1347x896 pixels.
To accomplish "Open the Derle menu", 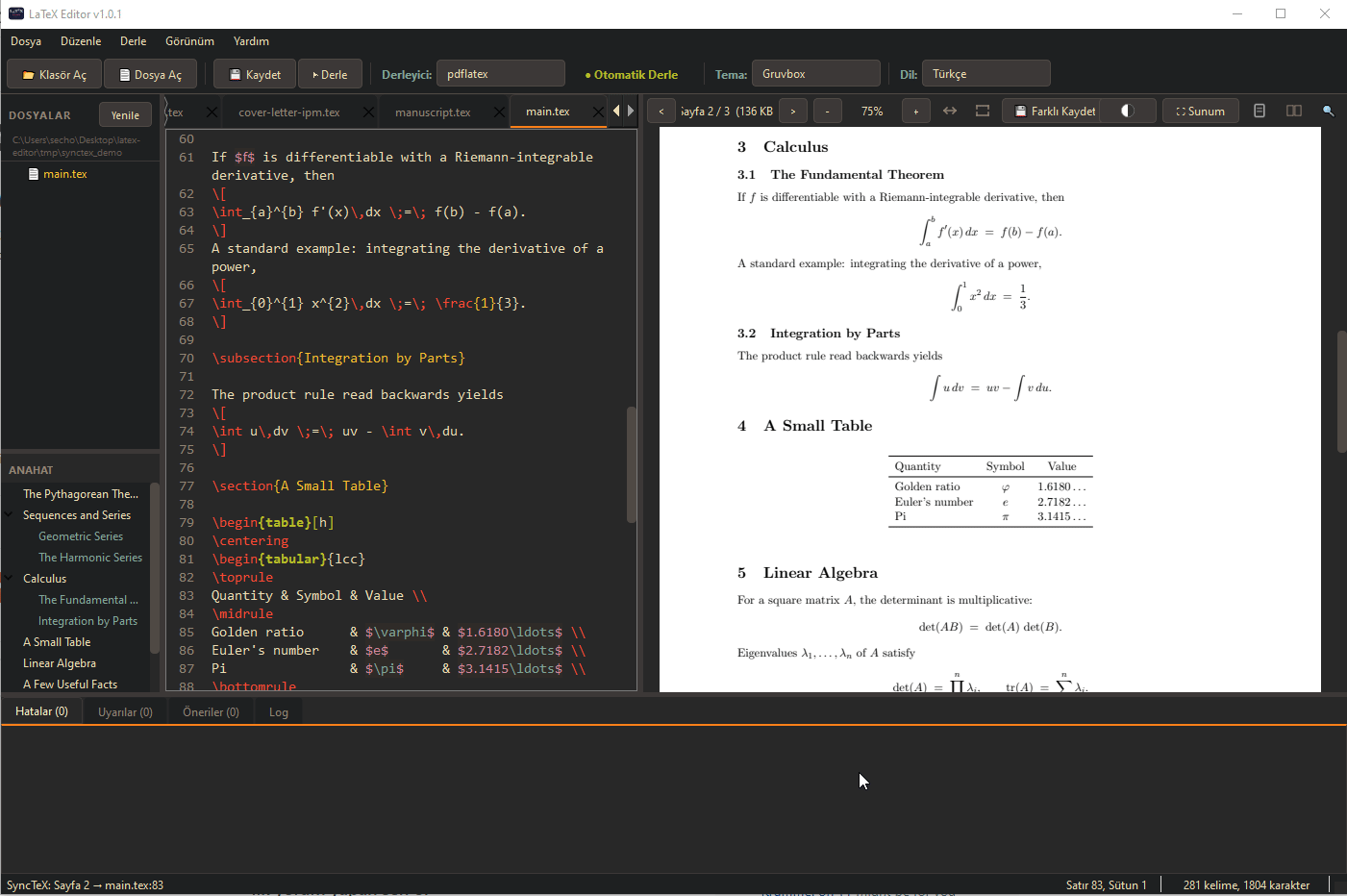I will [x=134, y=41].
